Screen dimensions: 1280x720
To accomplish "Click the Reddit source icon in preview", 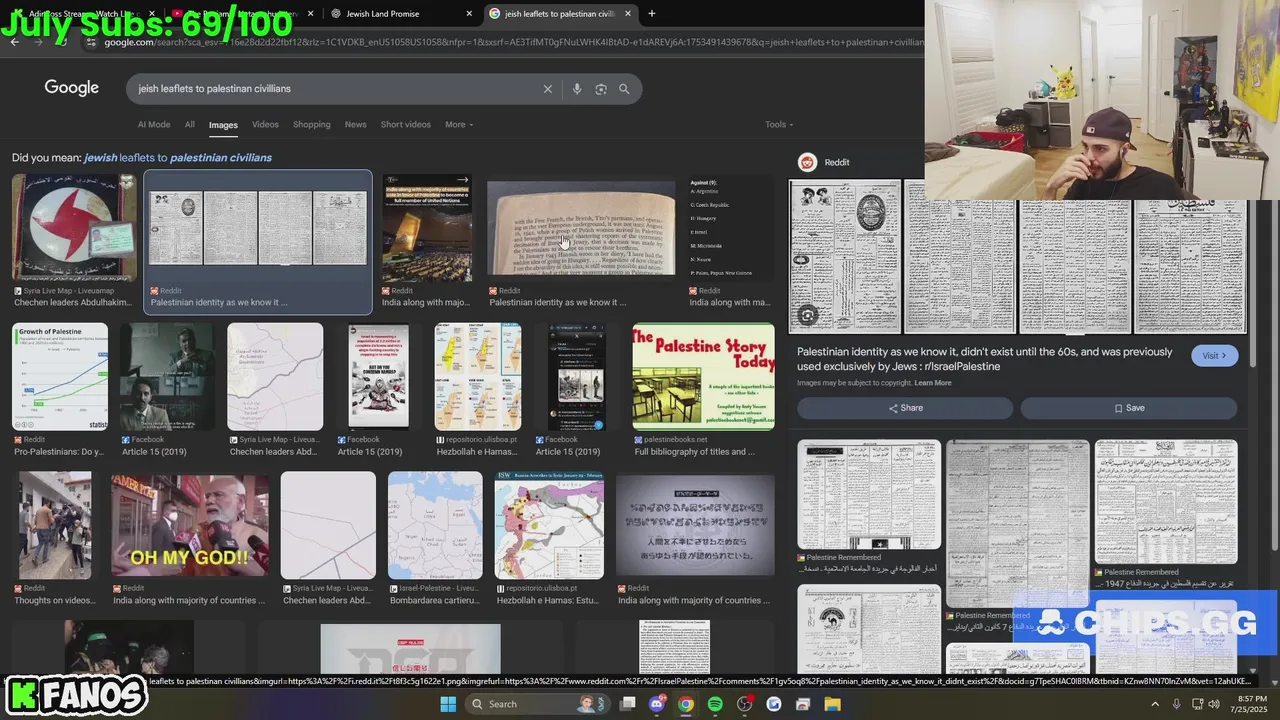I will coord(808,162).
